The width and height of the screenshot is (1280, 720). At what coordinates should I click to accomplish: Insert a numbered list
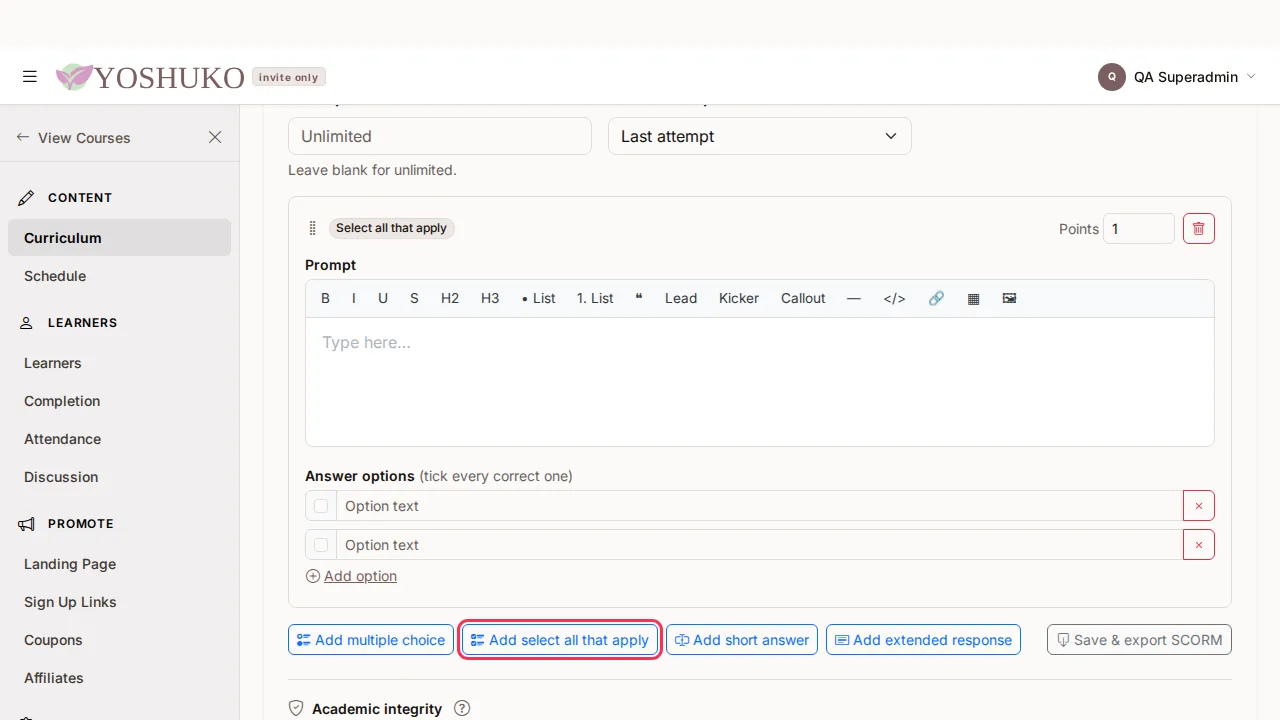click(x=595, y=298)
